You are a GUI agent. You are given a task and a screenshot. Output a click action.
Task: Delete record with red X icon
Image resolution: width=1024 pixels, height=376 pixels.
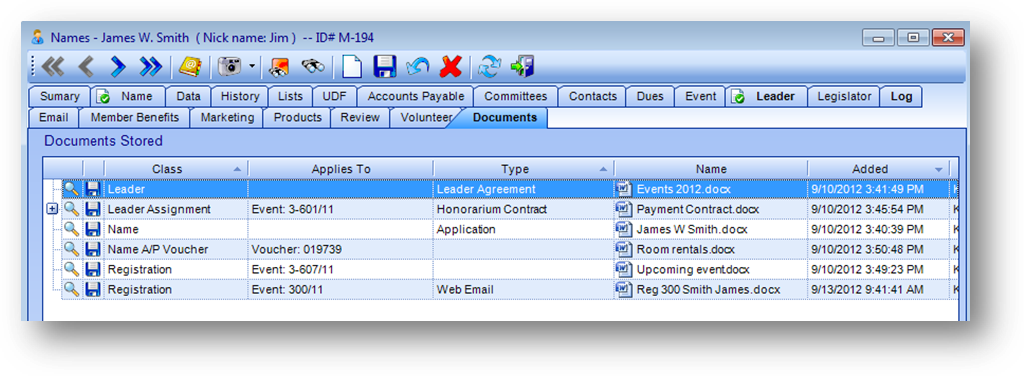point(451,66)
